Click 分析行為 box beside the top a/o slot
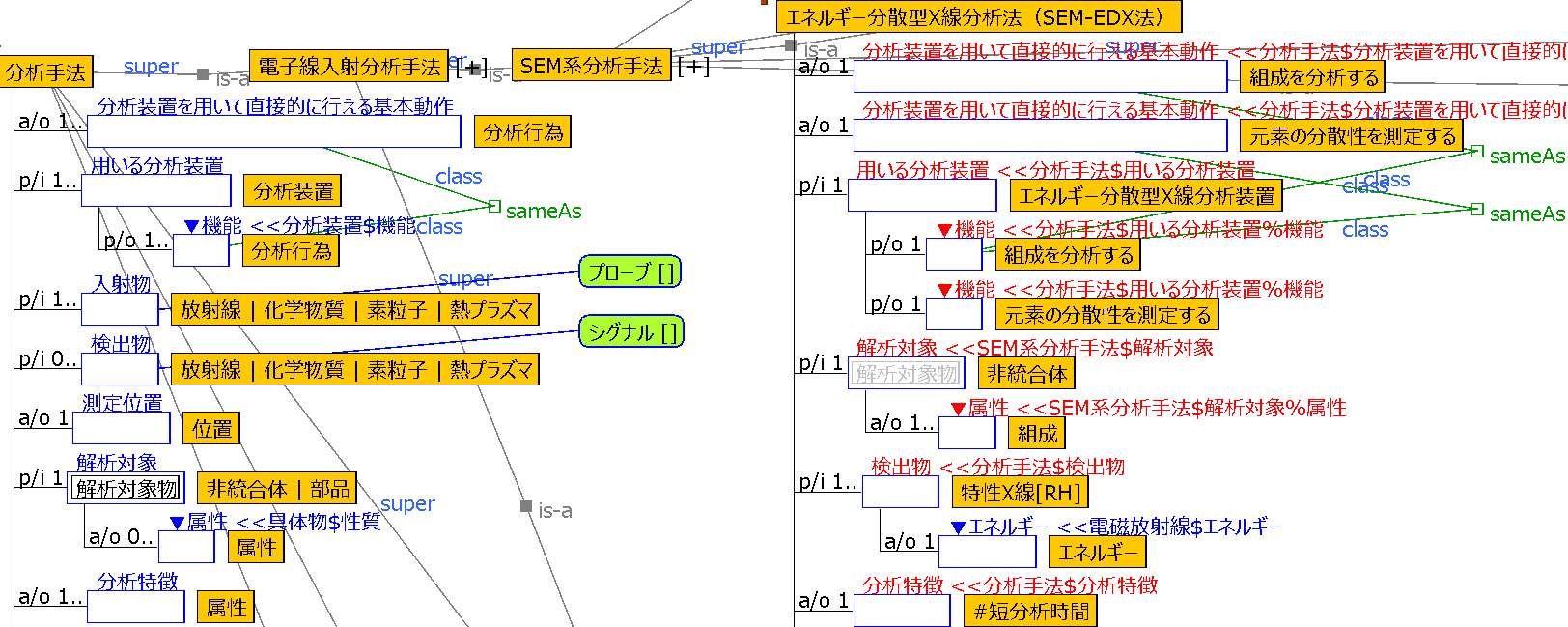This screenshot has height=627, width=1568. pyautogui.click(x=523, y=131)
